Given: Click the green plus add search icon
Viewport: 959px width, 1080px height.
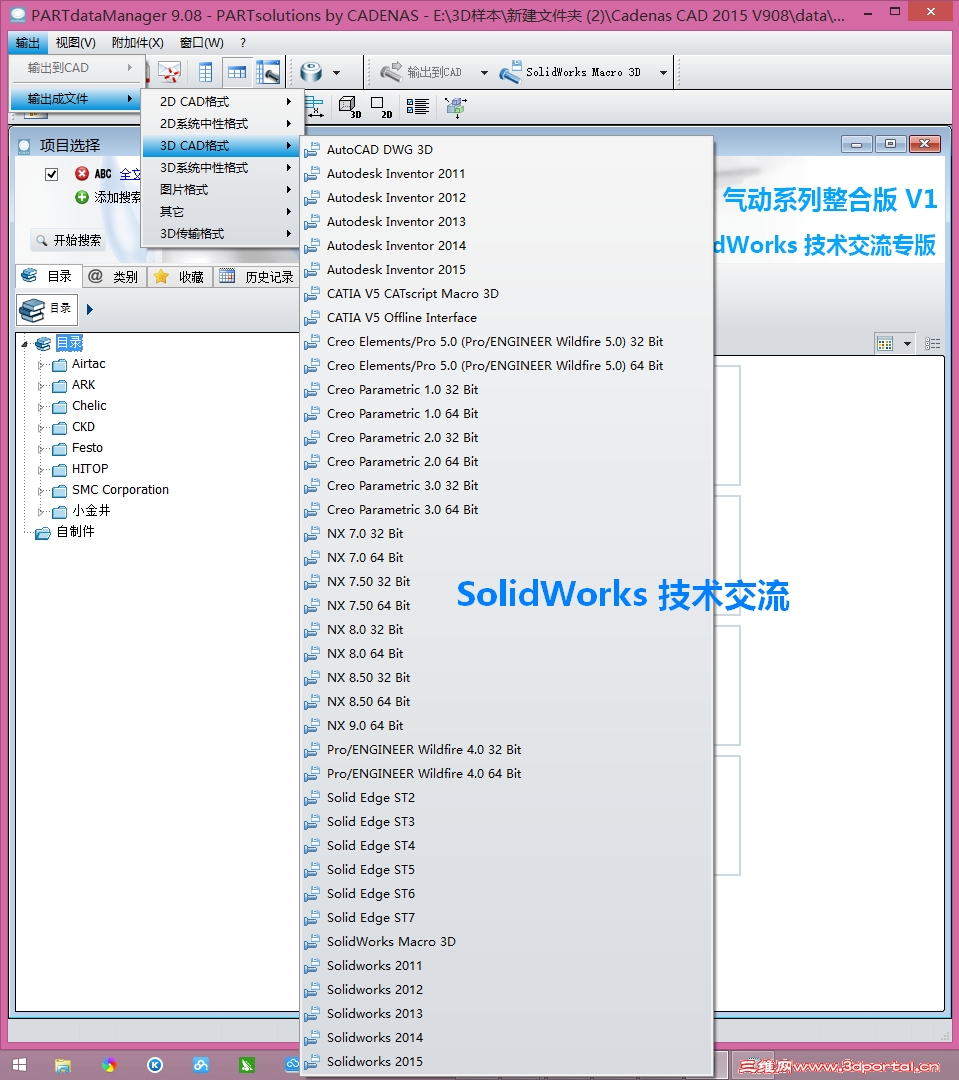Looking at the screenshot, I should pos(82,198).
